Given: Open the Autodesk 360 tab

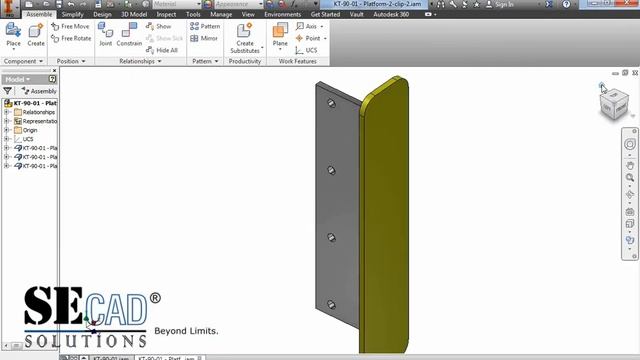Looking at the screenshot, I should point(391,14).
